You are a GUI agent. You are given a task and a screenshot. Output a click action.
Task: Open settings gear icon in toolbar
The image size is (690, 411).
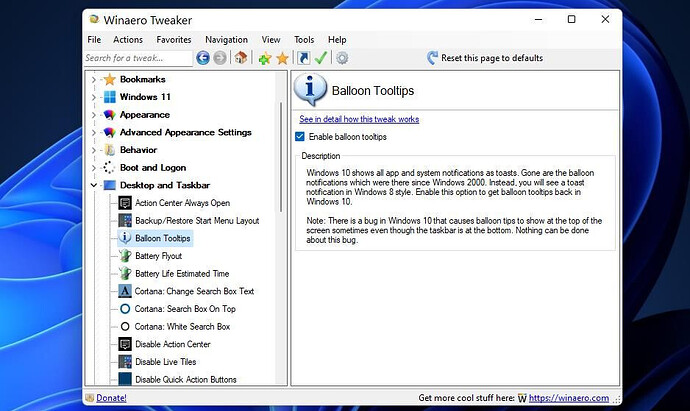click(x=342, y=58)
